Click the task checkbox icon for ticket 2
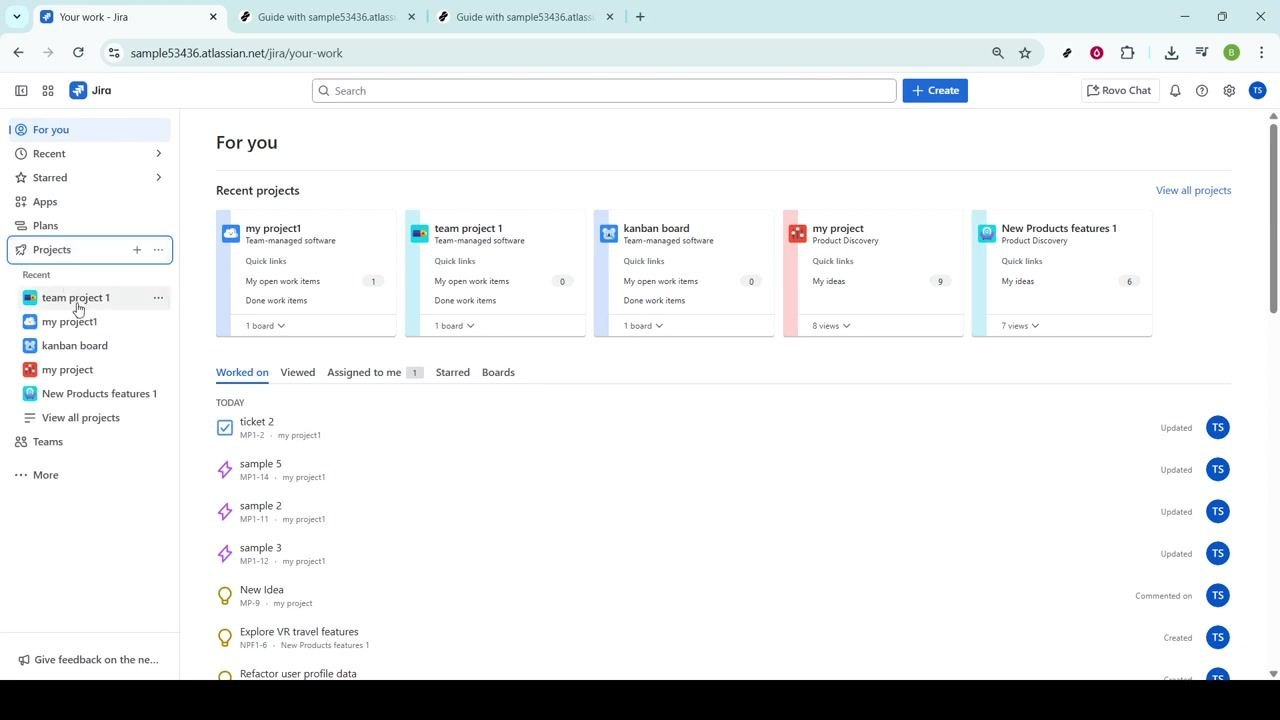Screen dimensions: 1280x720 [x=225, y=428]
